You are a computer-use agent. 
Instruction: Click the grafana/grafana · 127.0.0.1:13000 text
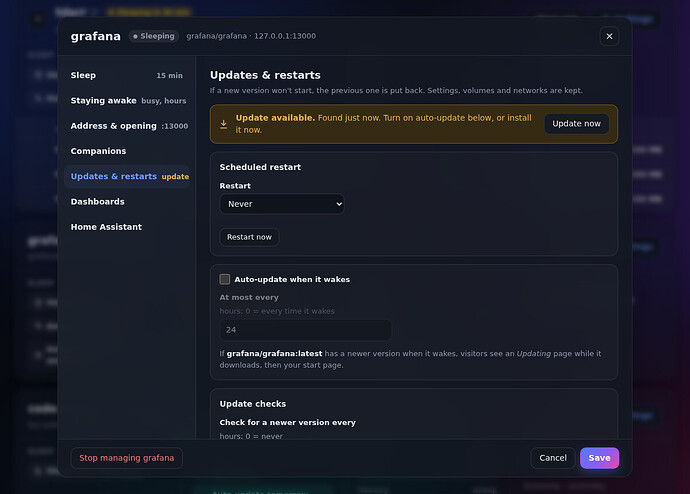click(251, 36)
